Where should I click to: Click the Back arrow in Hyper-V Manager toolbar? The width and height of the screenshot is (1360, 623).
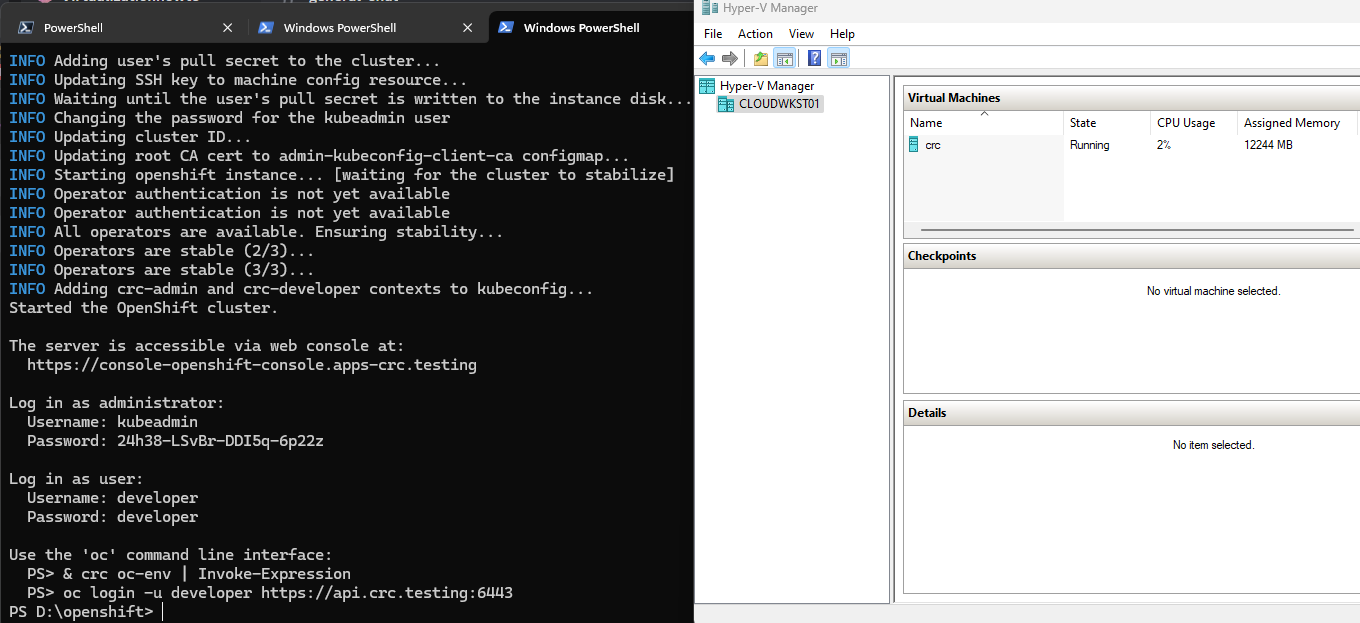pyautogui.click(x=707, y=58)
